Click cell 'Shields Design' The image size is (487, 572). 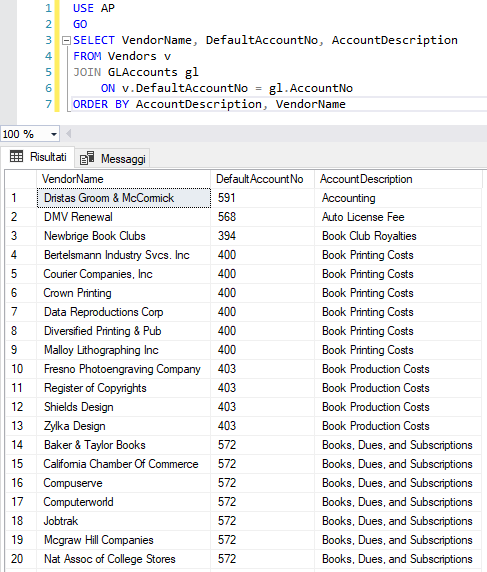click(124, 407)
